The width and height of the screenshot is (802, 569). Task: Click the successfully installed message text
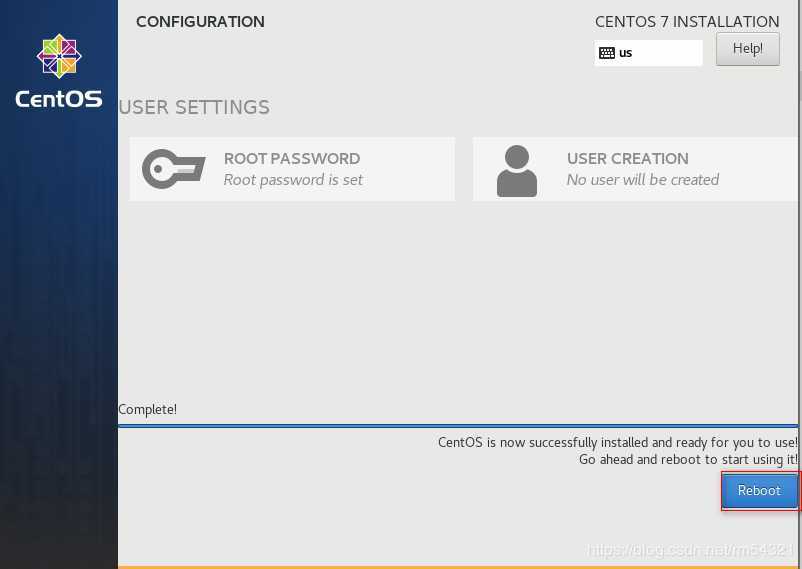618,443
